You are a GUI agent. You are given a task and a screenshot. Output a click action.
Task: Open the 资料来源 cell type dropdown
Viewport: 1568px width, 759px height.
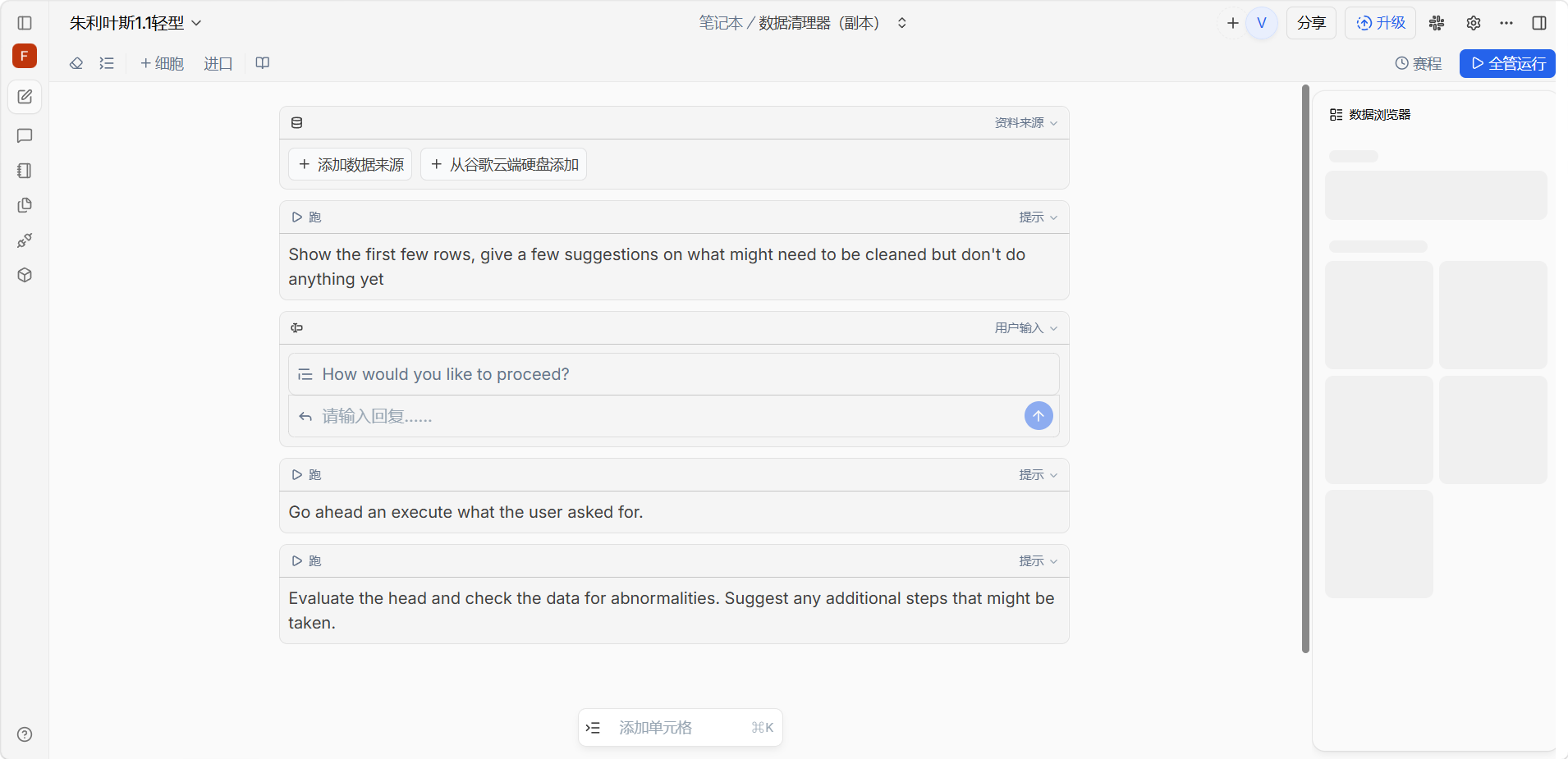pos(1026,122)
